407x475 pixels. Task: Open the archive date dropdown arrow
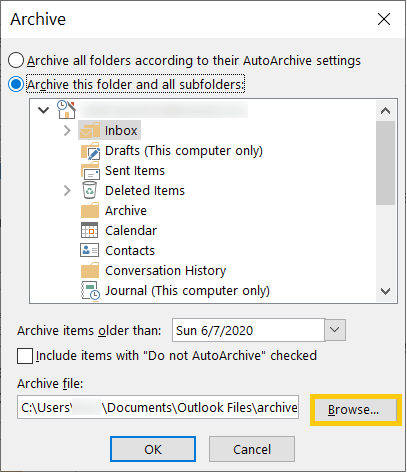[x=335, y=330]
